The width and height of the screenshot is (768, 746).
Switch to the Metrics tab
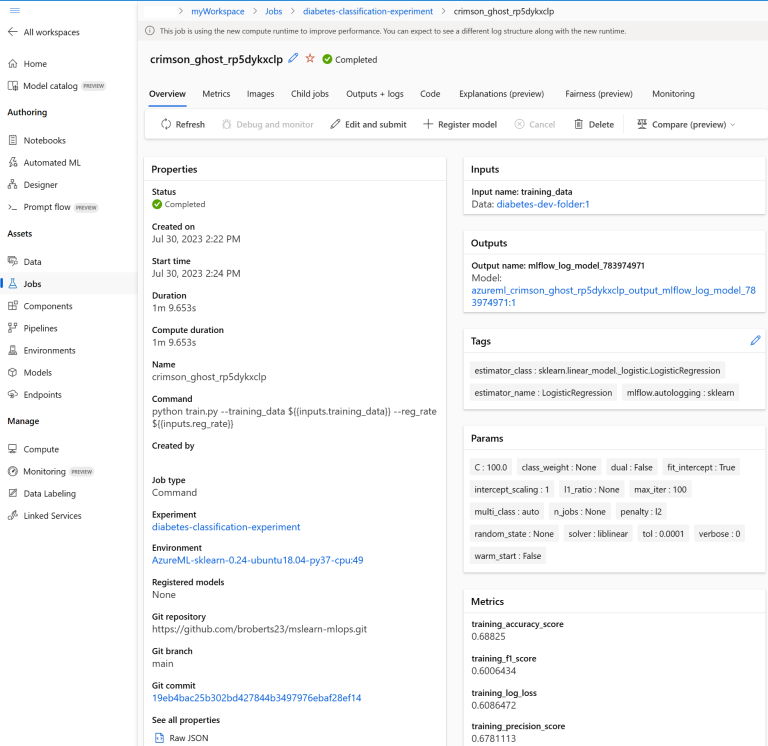(216, 94)
